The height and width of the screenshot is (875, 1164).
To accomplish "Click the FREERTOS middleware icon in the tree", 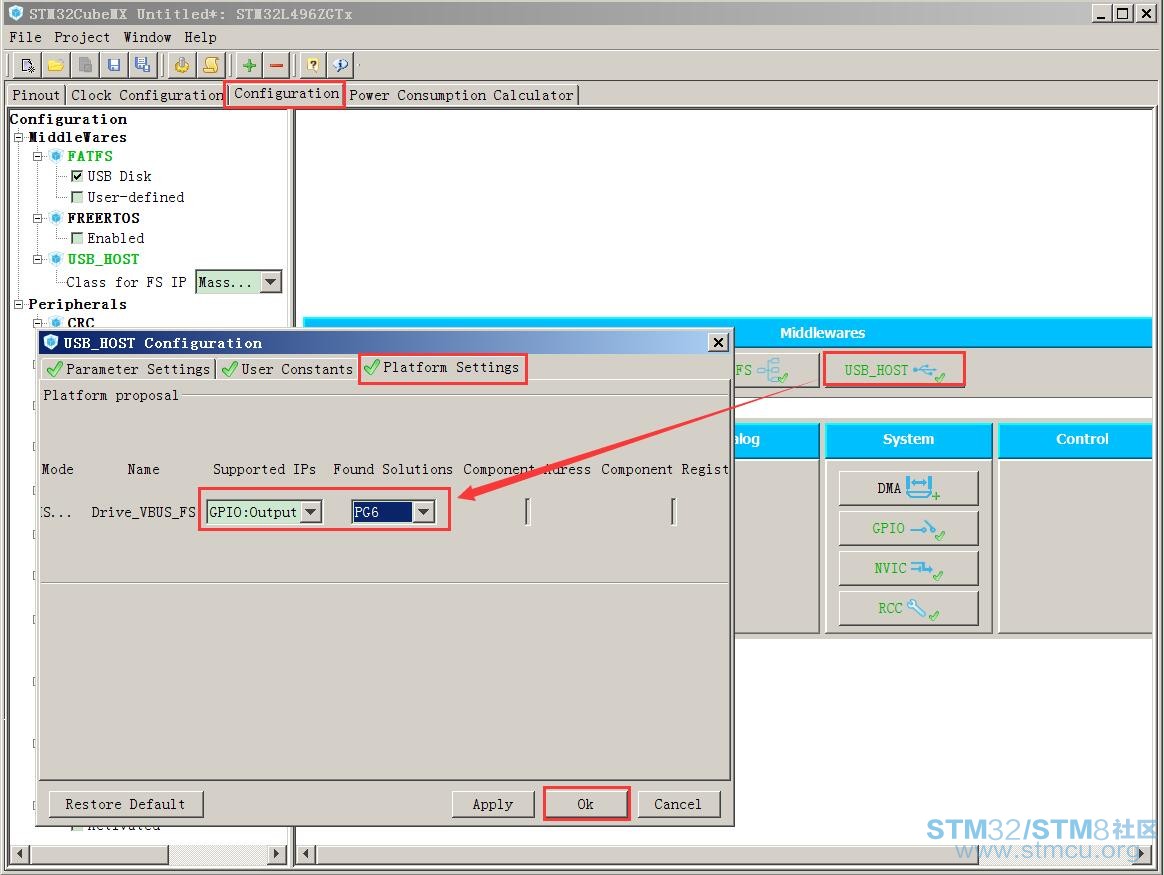I will click(56, 218).
